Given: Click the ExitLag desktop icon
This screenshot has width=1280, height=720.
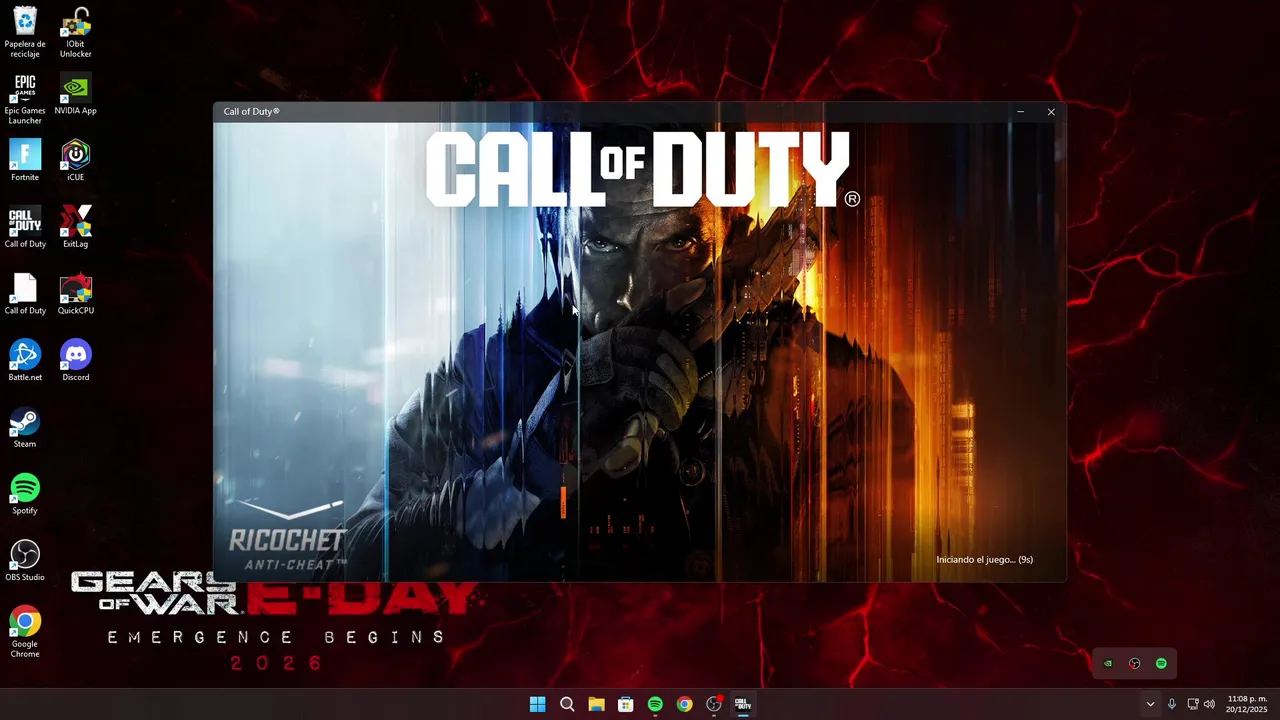Looking at the screenshot, I should [x=76, y=226].
